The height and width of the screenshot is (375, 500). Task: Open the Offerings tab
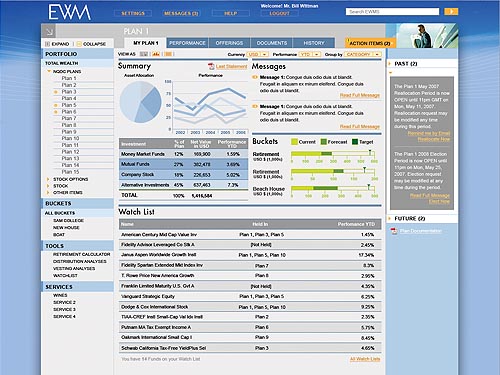[x=229, y=43]
